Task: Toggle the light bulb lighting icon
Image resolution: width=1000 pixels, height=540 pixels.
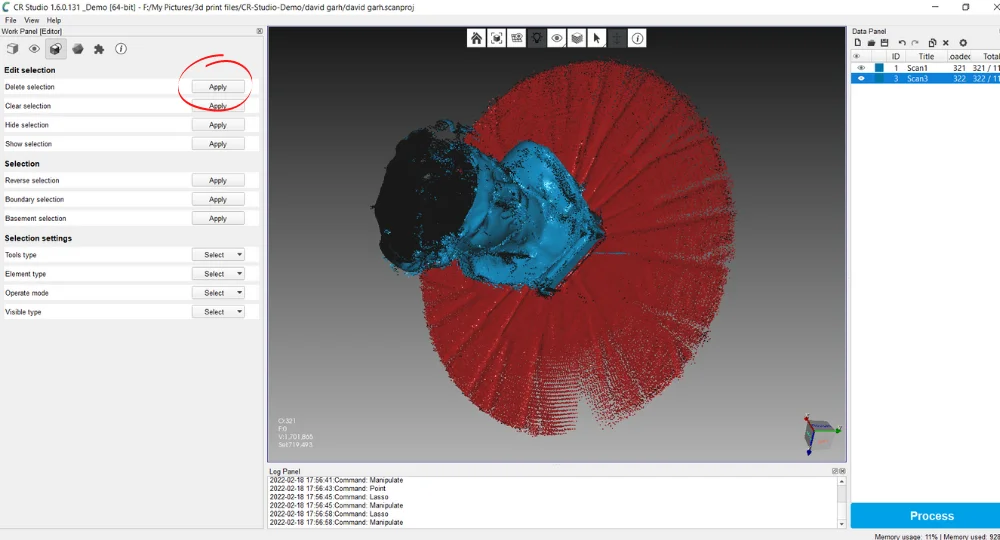Action: 536,38
